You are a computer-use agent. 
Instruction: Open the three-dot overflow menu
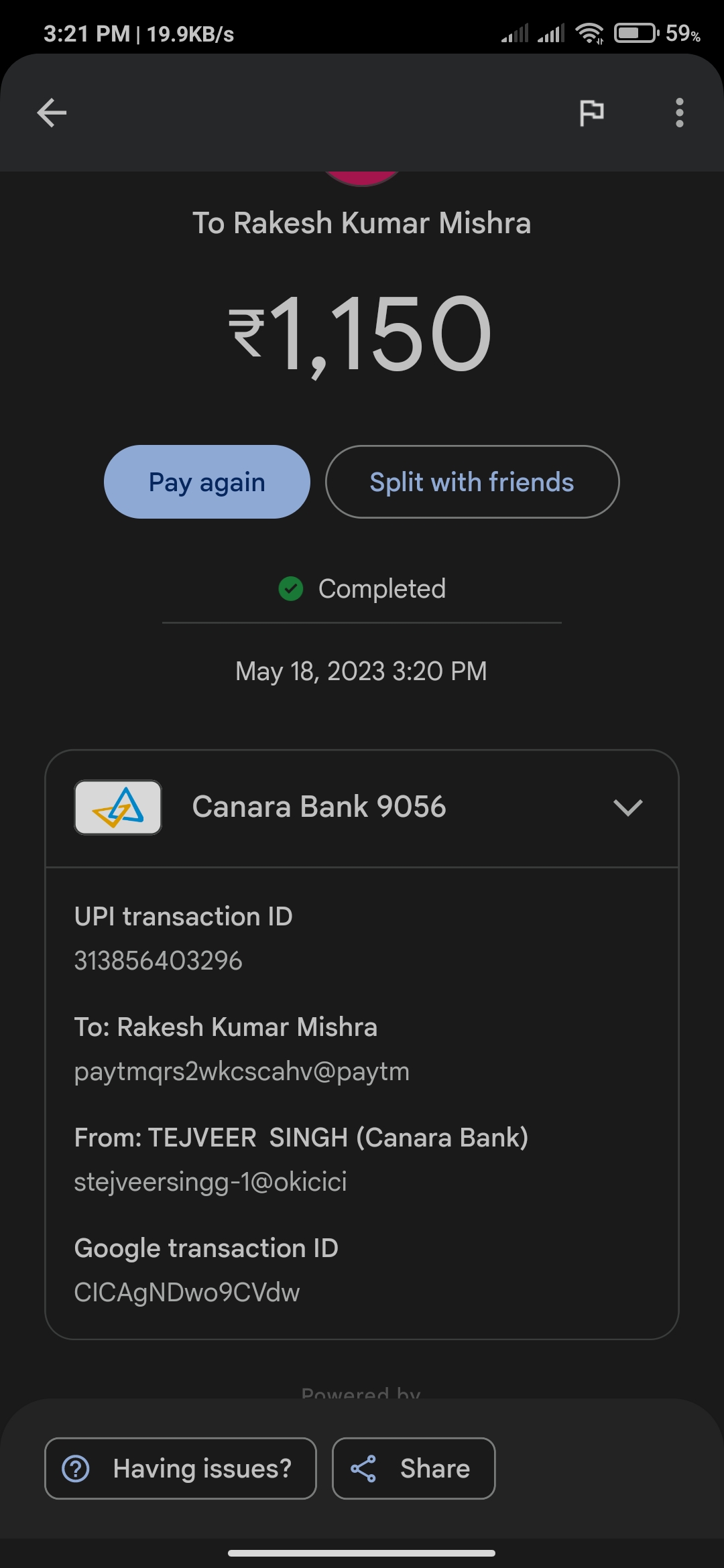click(679, 113)
